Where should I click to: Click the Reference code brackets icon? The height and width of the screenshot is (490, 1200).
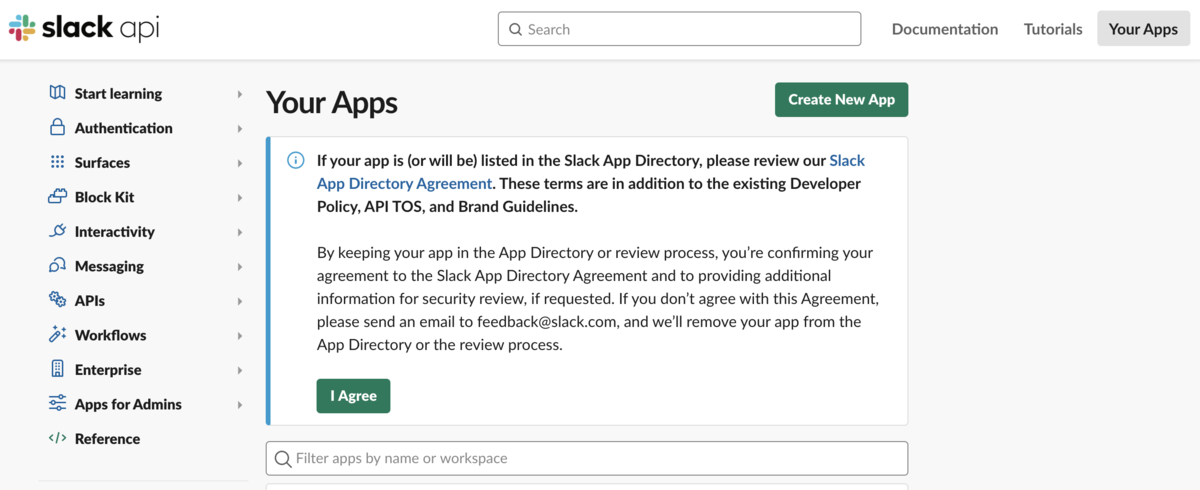(57, 438)
